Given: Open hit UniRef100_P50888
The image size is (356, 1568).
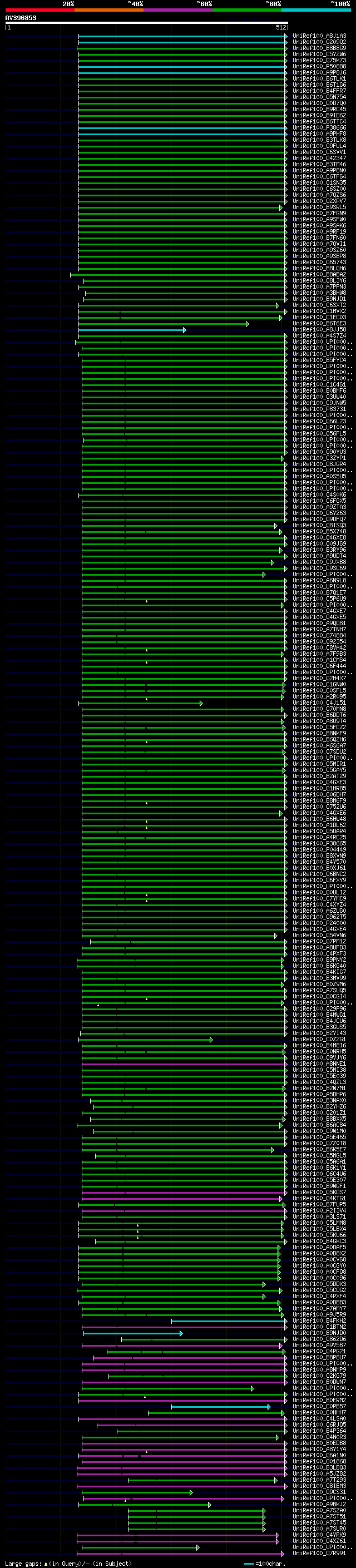Looking at the screenshot, I should point(319,66).
